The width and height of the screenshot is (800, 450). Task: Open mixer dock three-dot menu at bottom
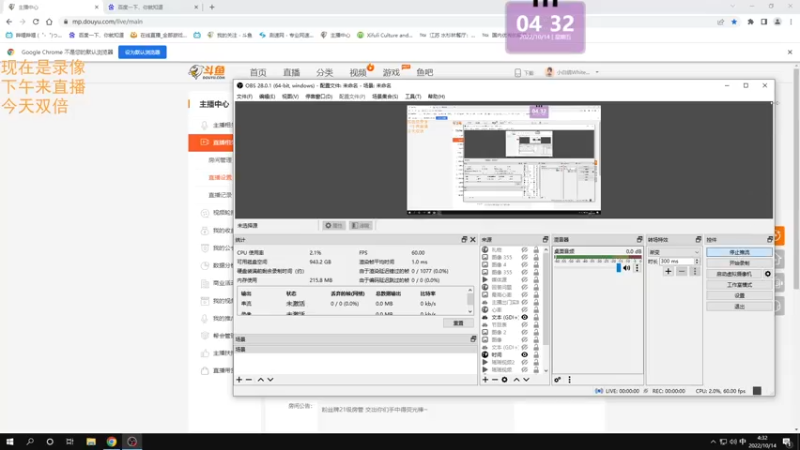(569, 380)
